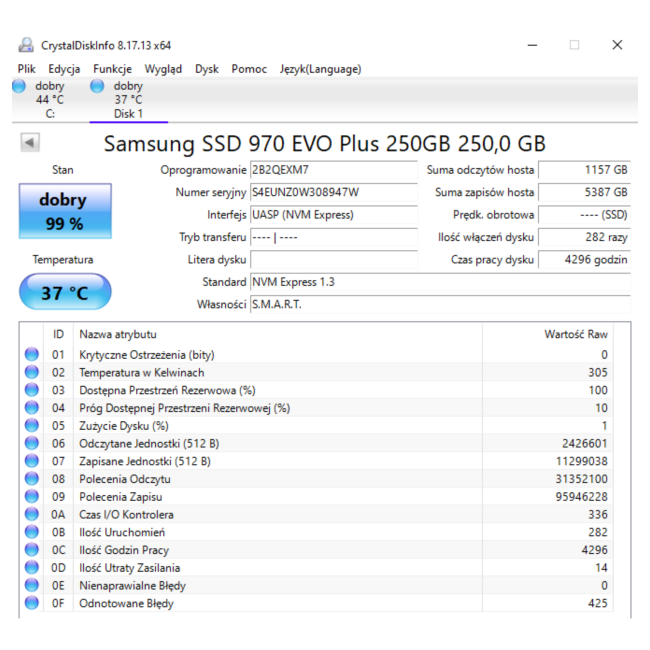Viewport: 650px width, 650px height.
Task: Click the Własności field S.M.A.R.T.
Action: click(x=440, y=304)
